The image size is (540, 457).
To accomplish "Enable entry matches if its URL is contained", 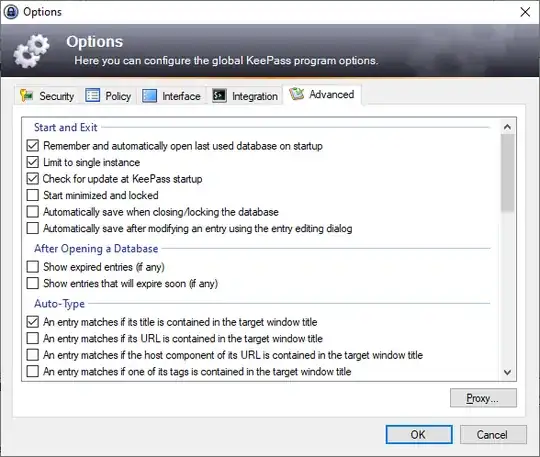I will 33,339.
